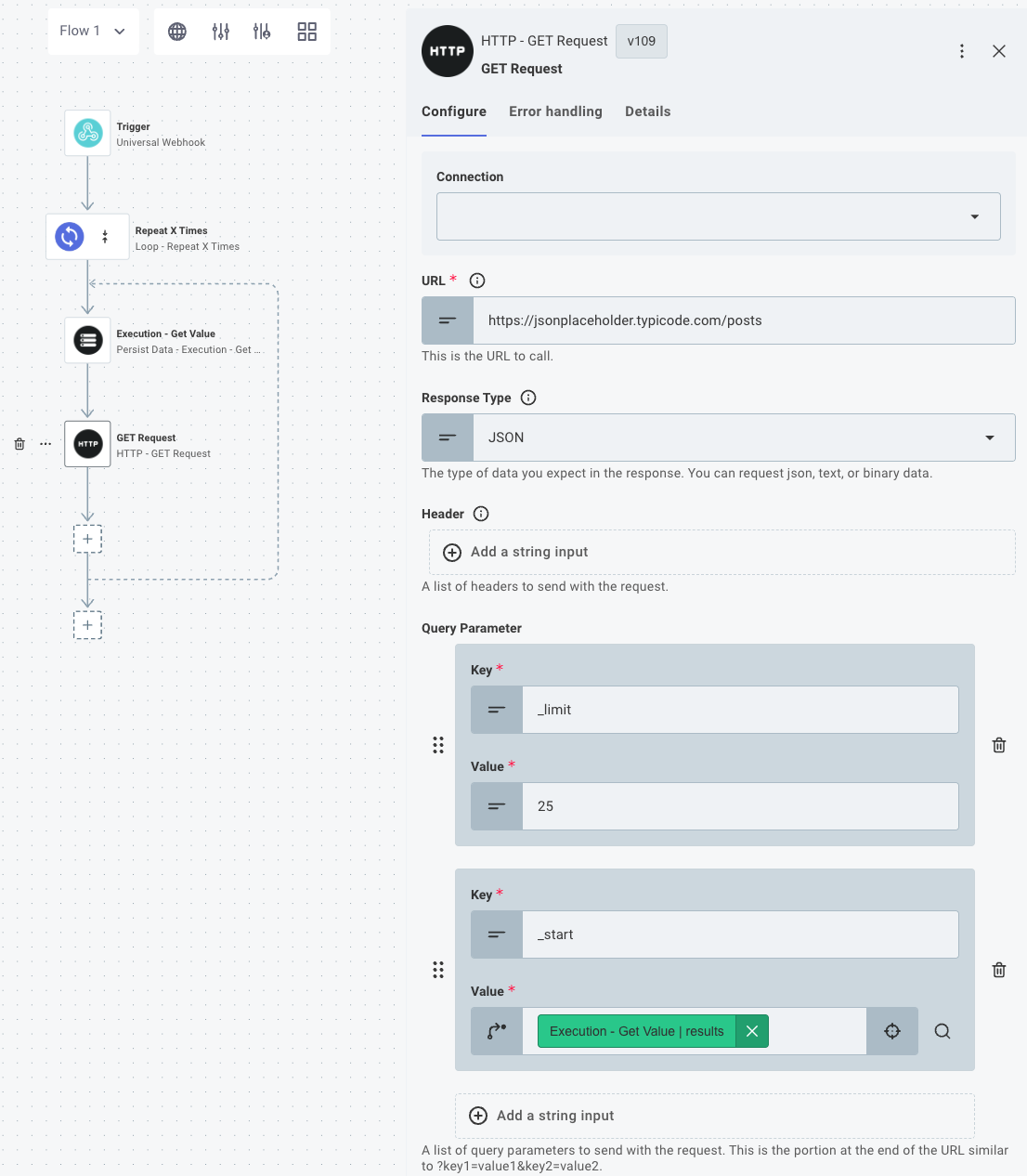Image resolution: width=1027 pixels, height=1176 pixels.
Task: Switch to the Error handling tab
Action: [555, 111]
